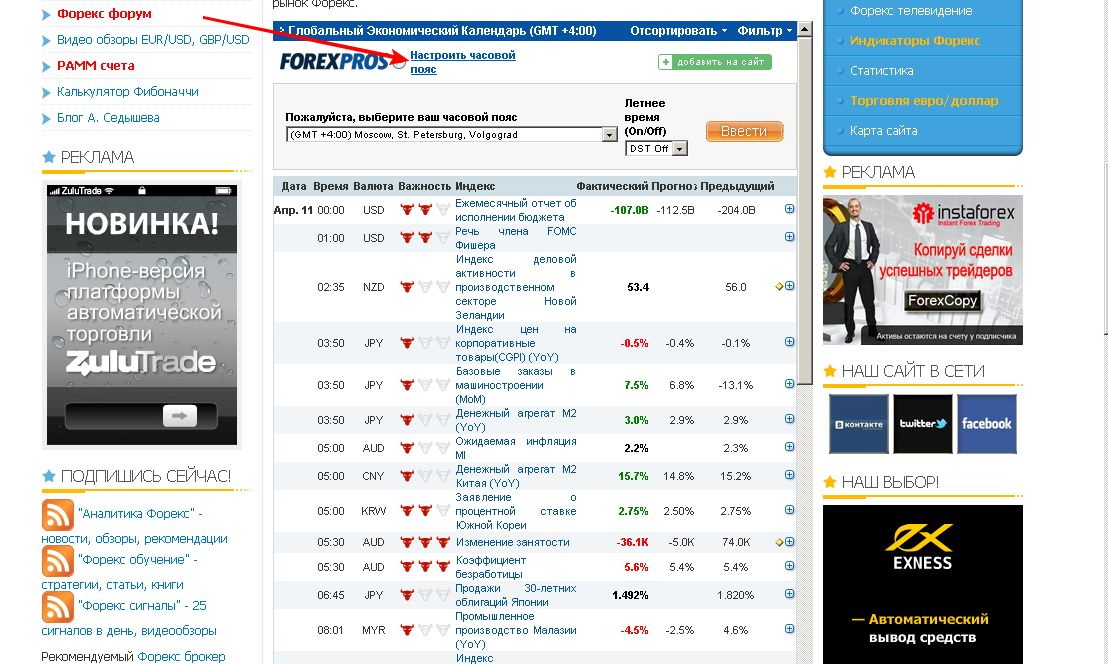This screenshot has width=1108, height=664.
Task: Click bull importance icons for 05:00 KRW row
Action: pos(425,510)
